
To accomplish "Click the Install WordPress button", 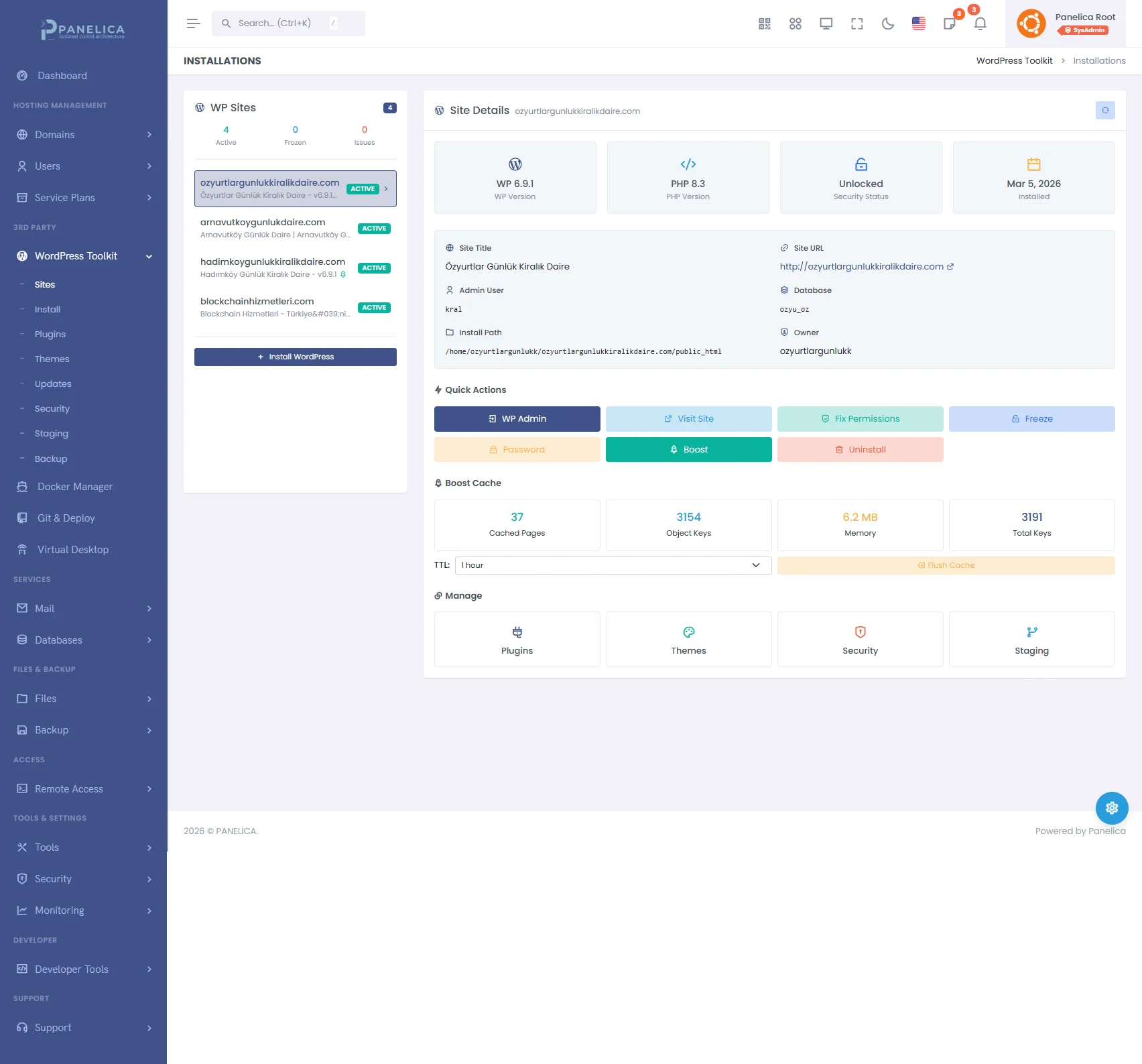I will (295, 357).
